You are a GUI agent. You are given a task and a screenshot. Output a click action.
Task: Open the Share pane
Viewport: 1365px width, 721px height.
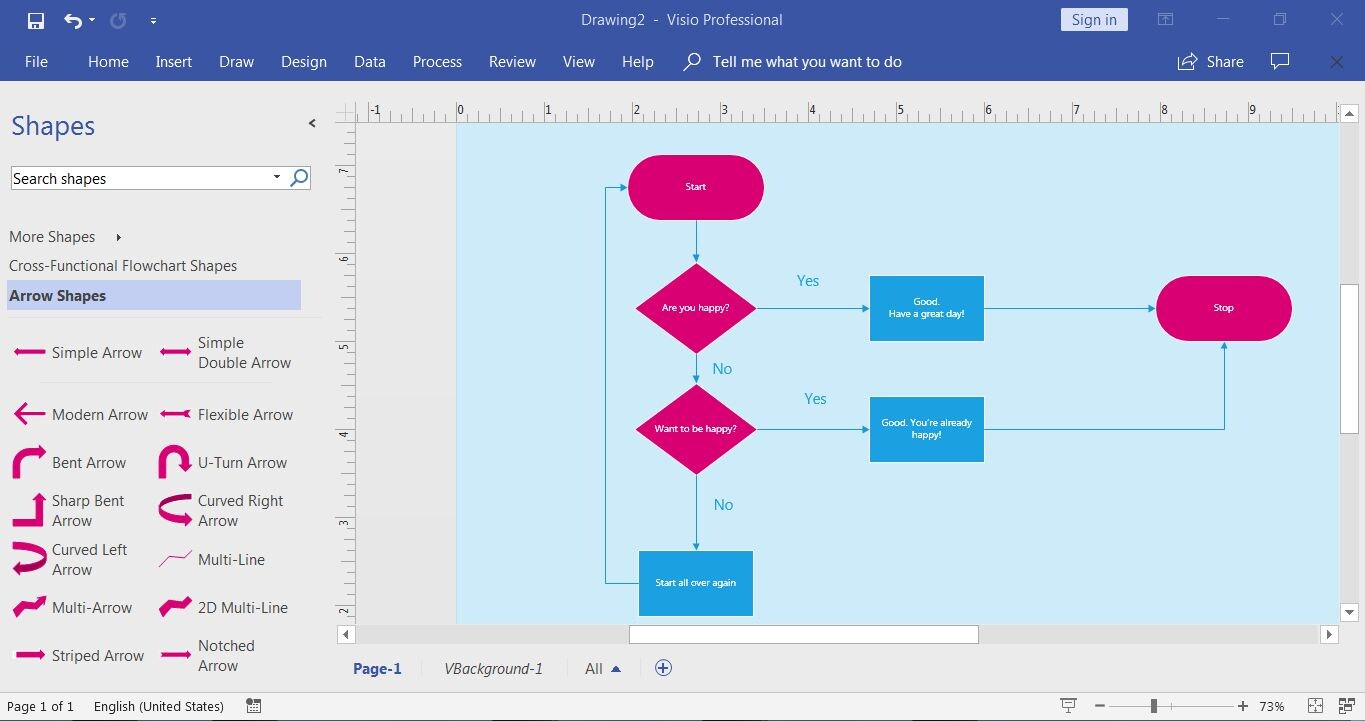click(1210, 61)
